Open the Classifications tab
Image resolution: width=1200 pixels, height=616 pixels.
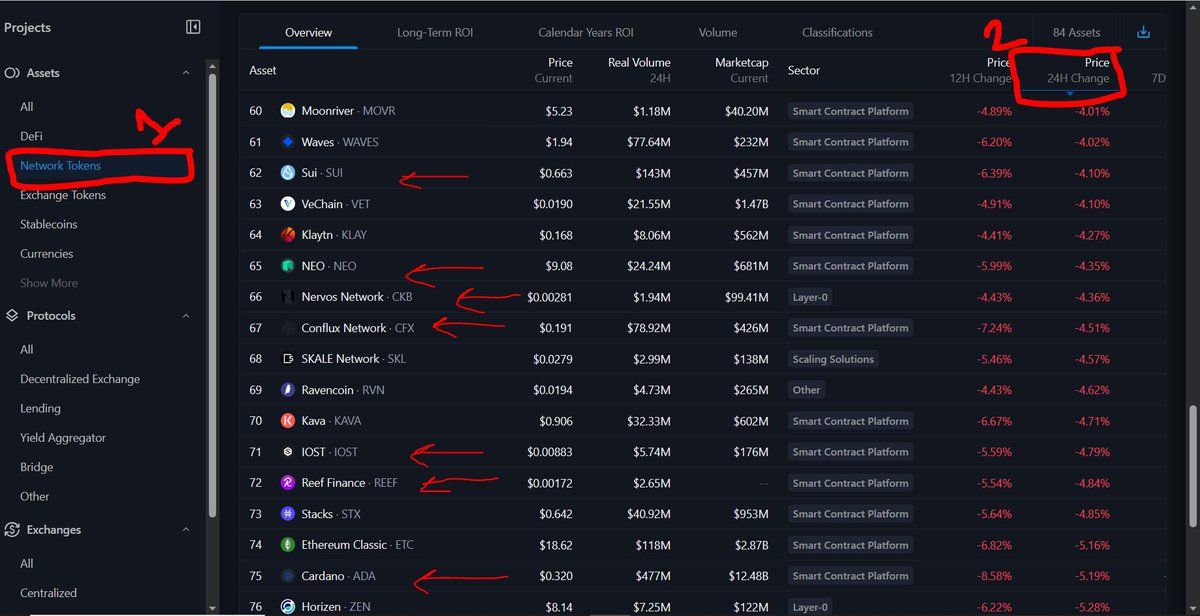[x=837, y=32]
